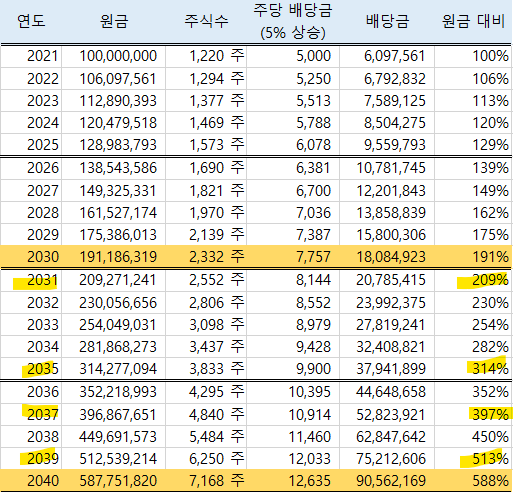Click principal cell 449,691,573

pyautogui.click(x=118, y=437)
